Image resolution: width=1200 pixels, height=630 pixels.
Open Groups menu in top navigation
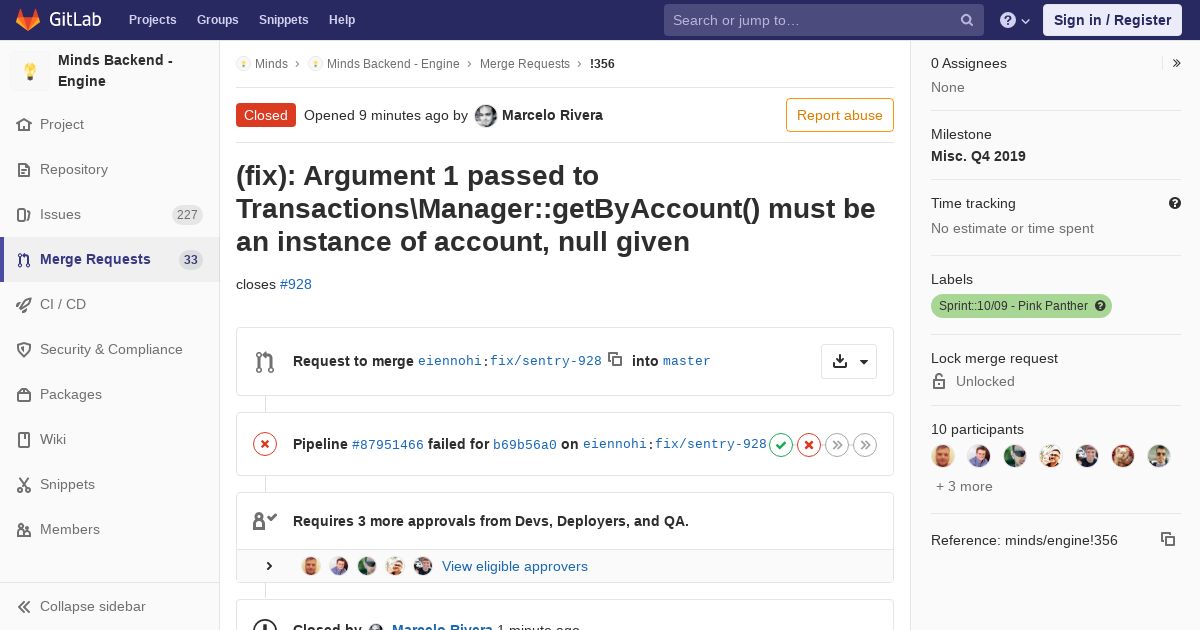(x=217, y=20)
